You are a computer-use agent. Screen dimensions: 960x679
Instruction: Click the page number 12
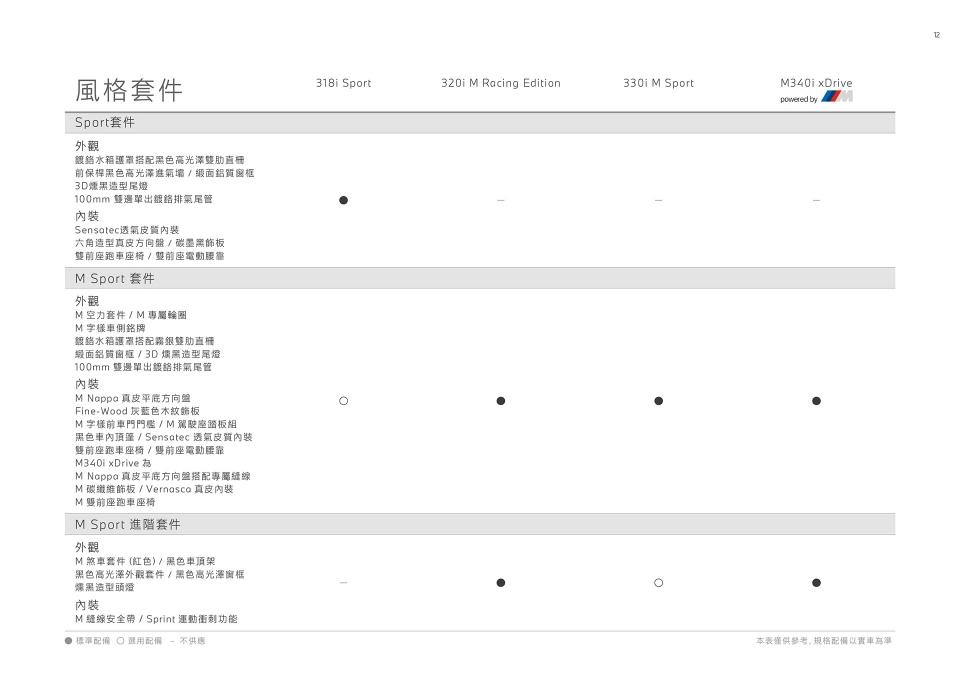click(937, 35)
